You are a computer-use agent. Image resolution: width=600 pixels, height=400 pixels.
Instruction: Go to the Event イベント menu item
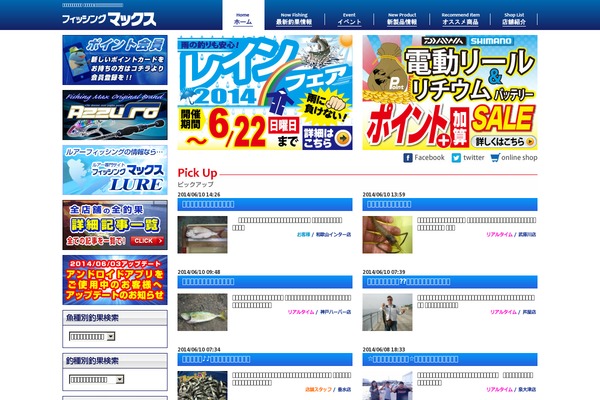349,19
